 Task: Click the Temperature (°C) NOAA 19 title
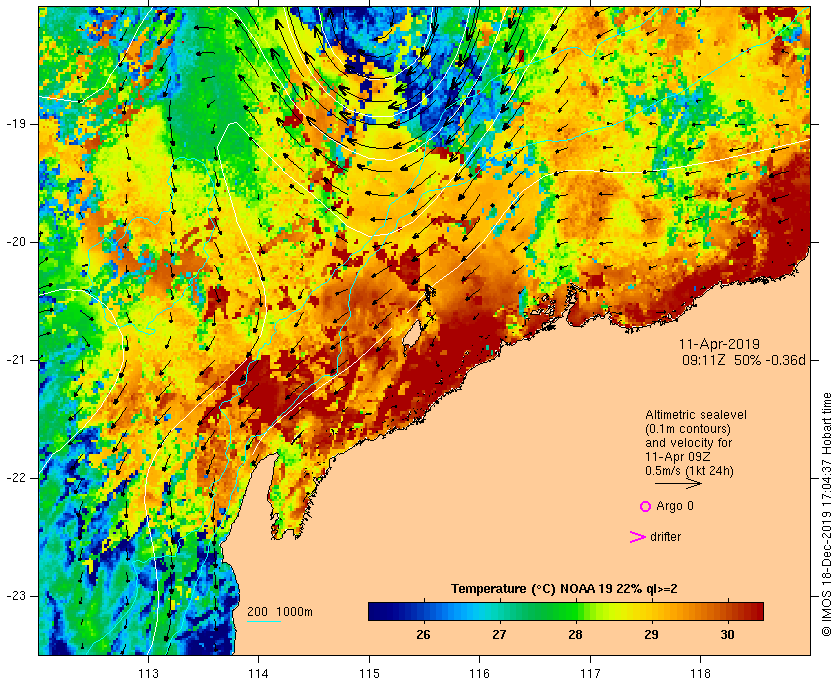coord(564,589)
